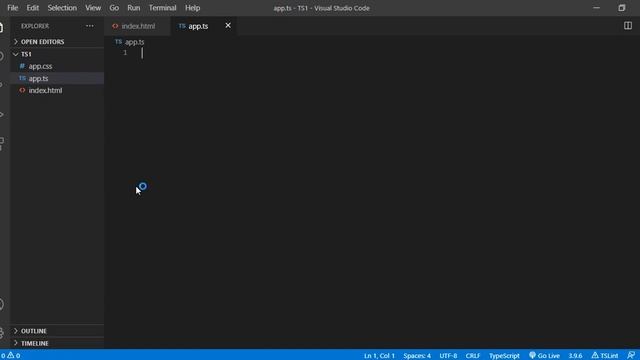640x360 pixels.
Task: Change indentation via Spaces: 4
Action: 417,356
